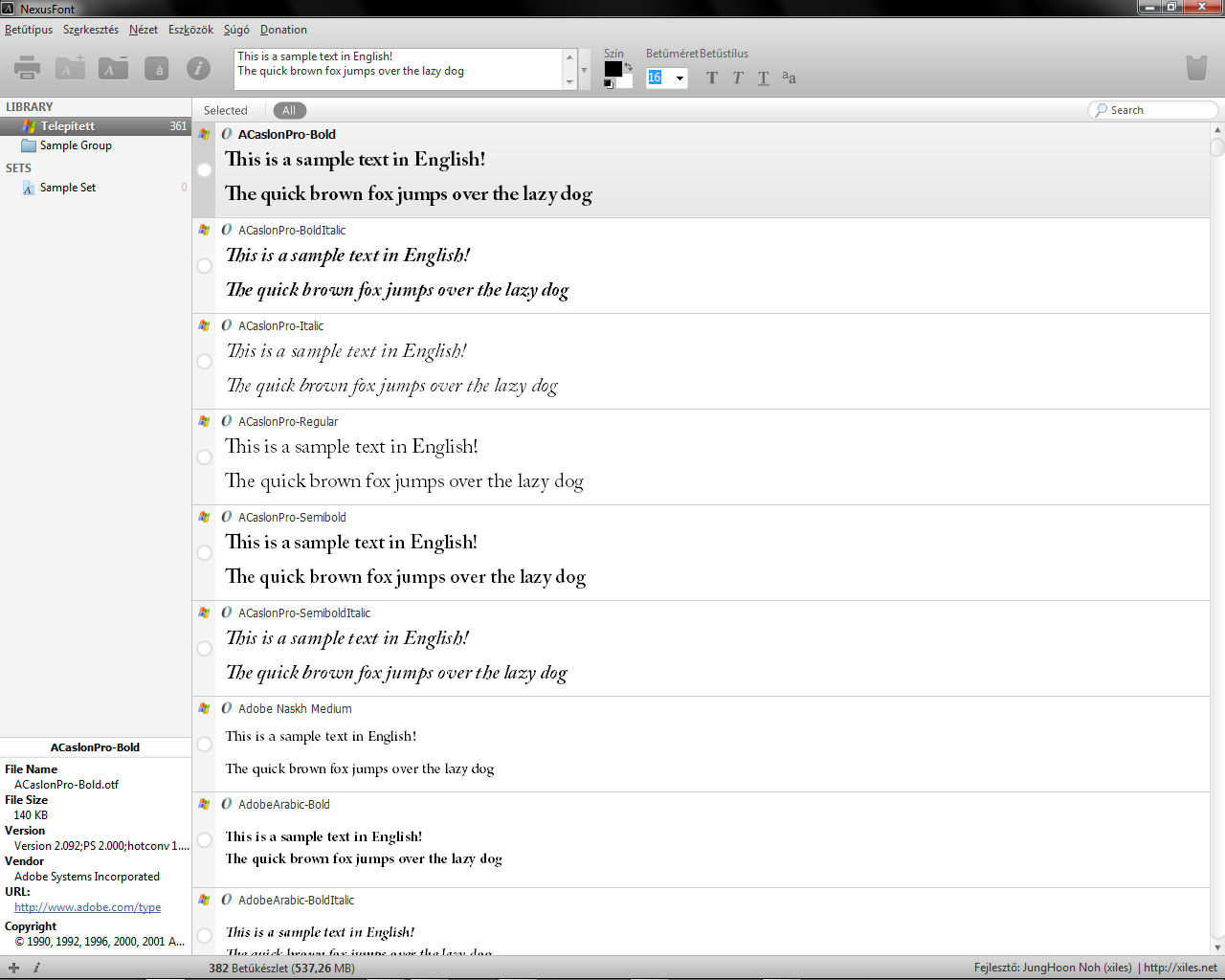Open the adobe.com/type link
The image size is (1225, 980).
86,906
